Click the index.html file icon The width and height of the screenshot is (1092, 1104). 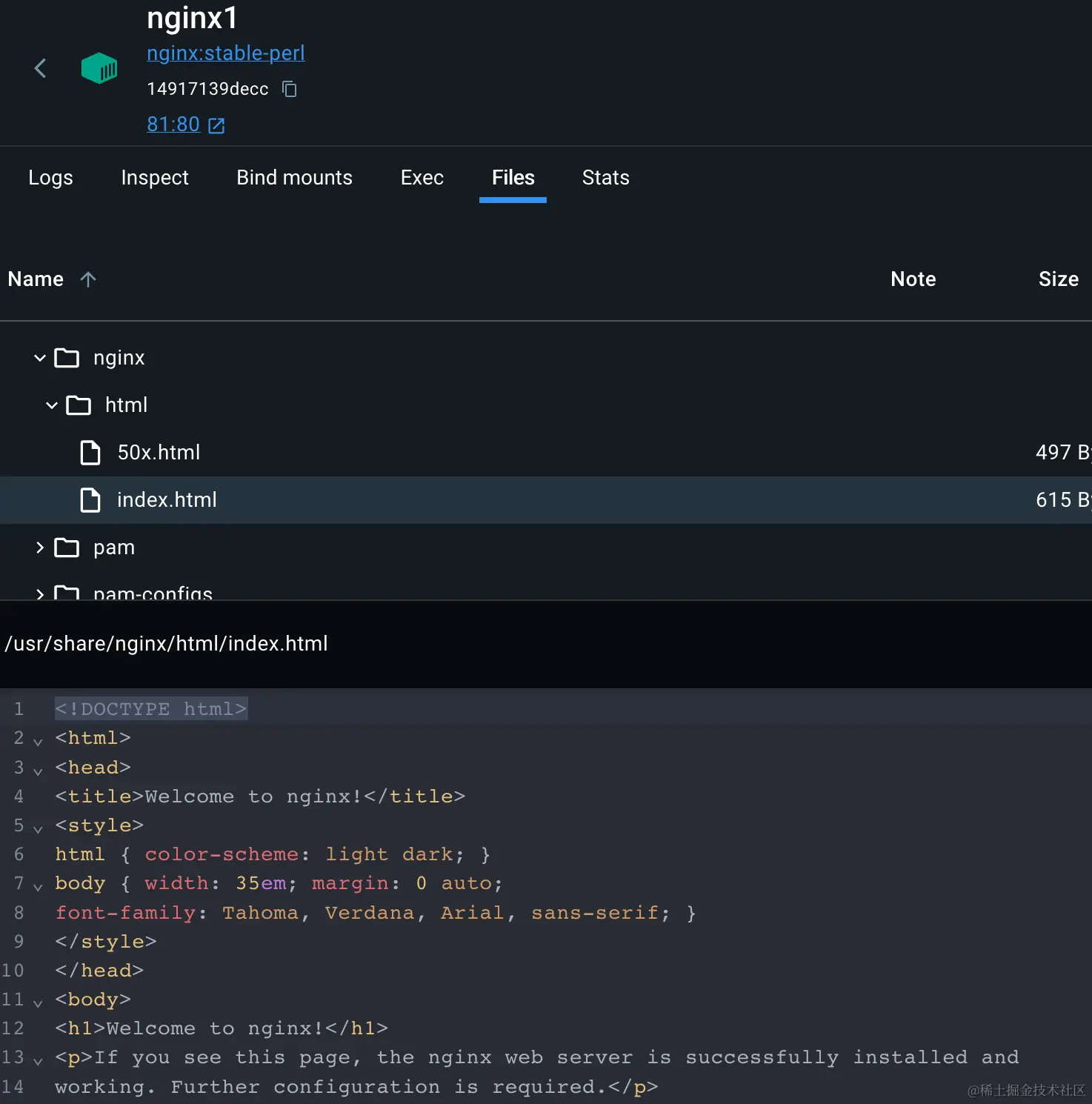click(90, 500)
